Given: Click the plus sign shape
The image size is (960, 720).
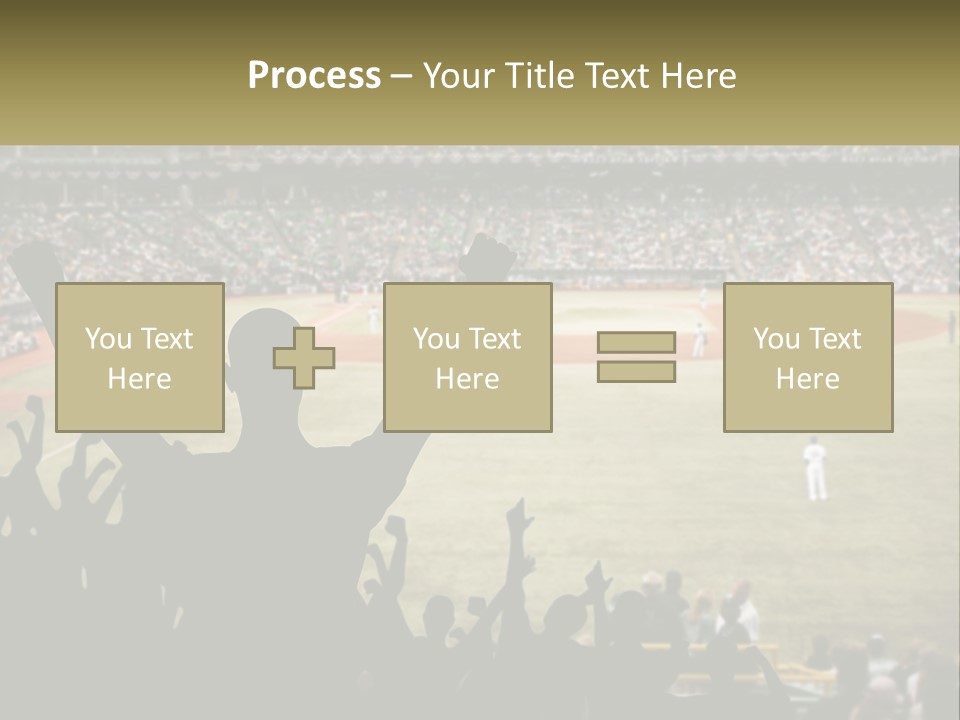Looking at the screenshot, I should click(x=304, y=358).
